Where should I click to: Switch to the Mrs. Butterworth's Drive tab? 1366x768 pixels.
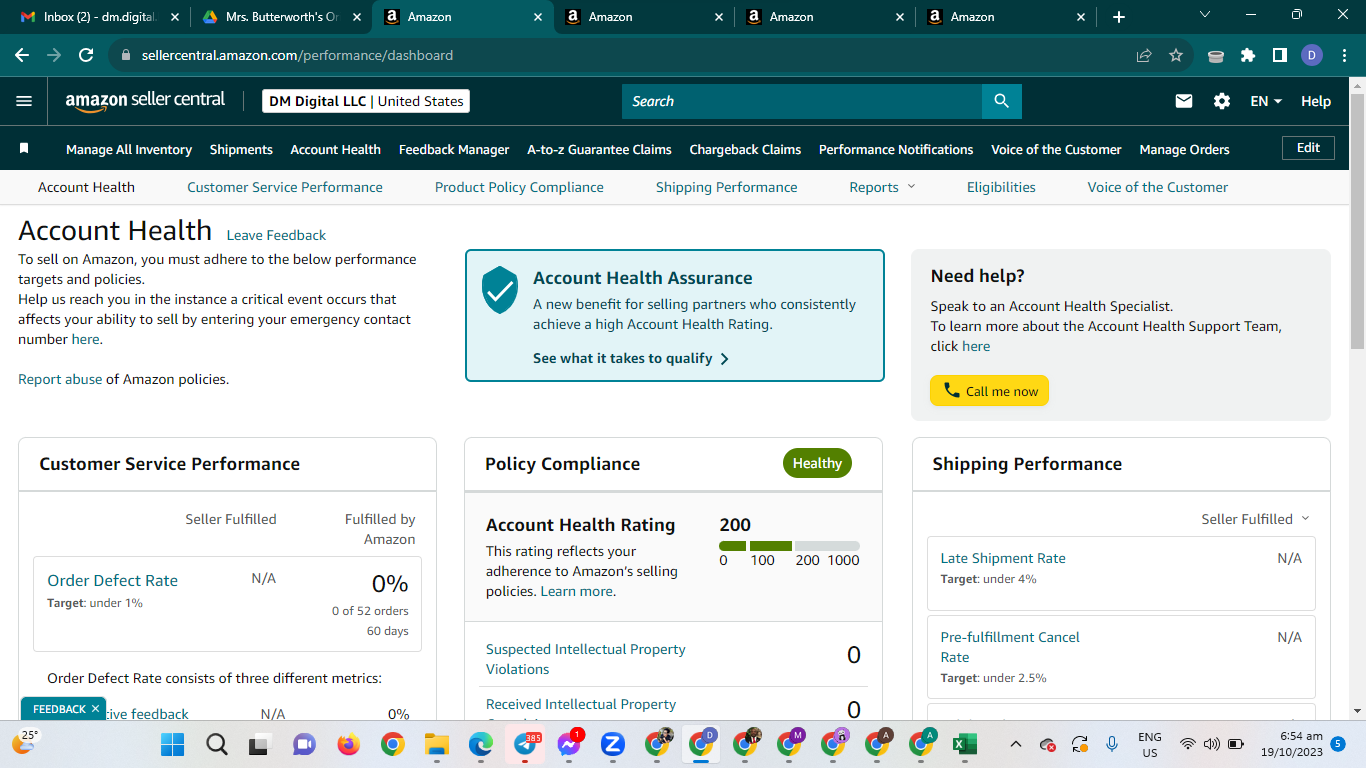point(280,17)
